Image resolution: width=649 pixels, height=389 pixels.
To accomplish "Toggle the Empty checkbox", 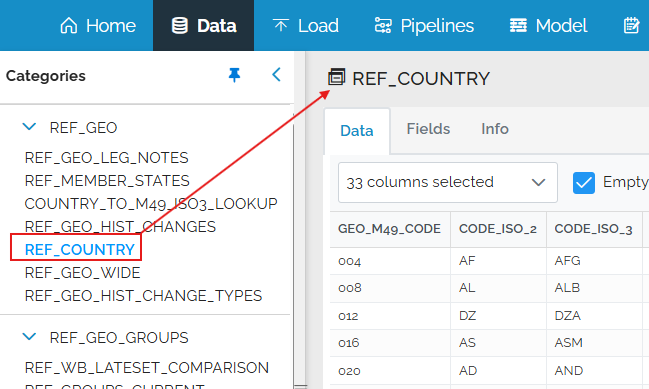I will point(584,183).
